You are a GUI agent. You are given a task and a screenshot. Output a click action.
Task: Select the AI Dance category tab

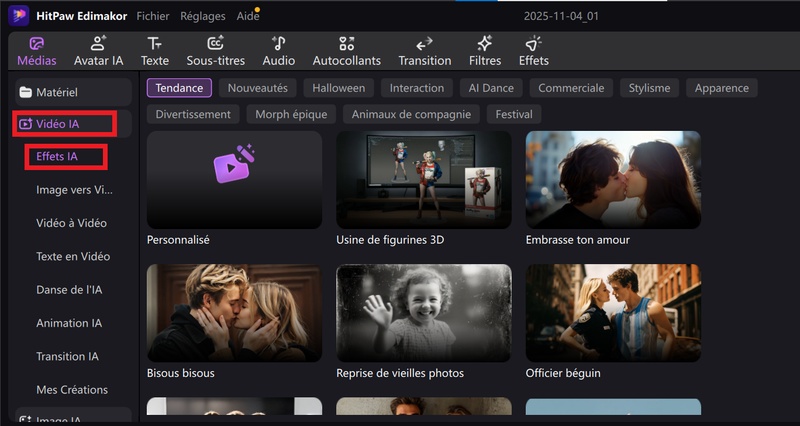coord(491,88)
